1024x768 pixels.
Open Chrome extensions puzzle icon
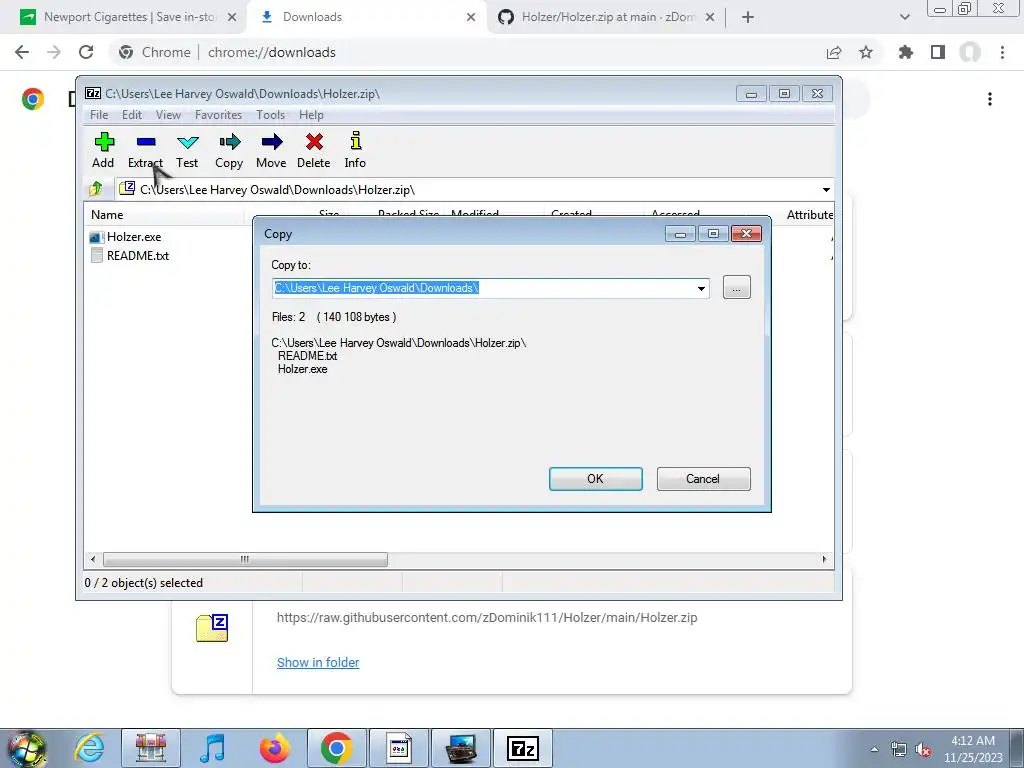click(906, 52)
